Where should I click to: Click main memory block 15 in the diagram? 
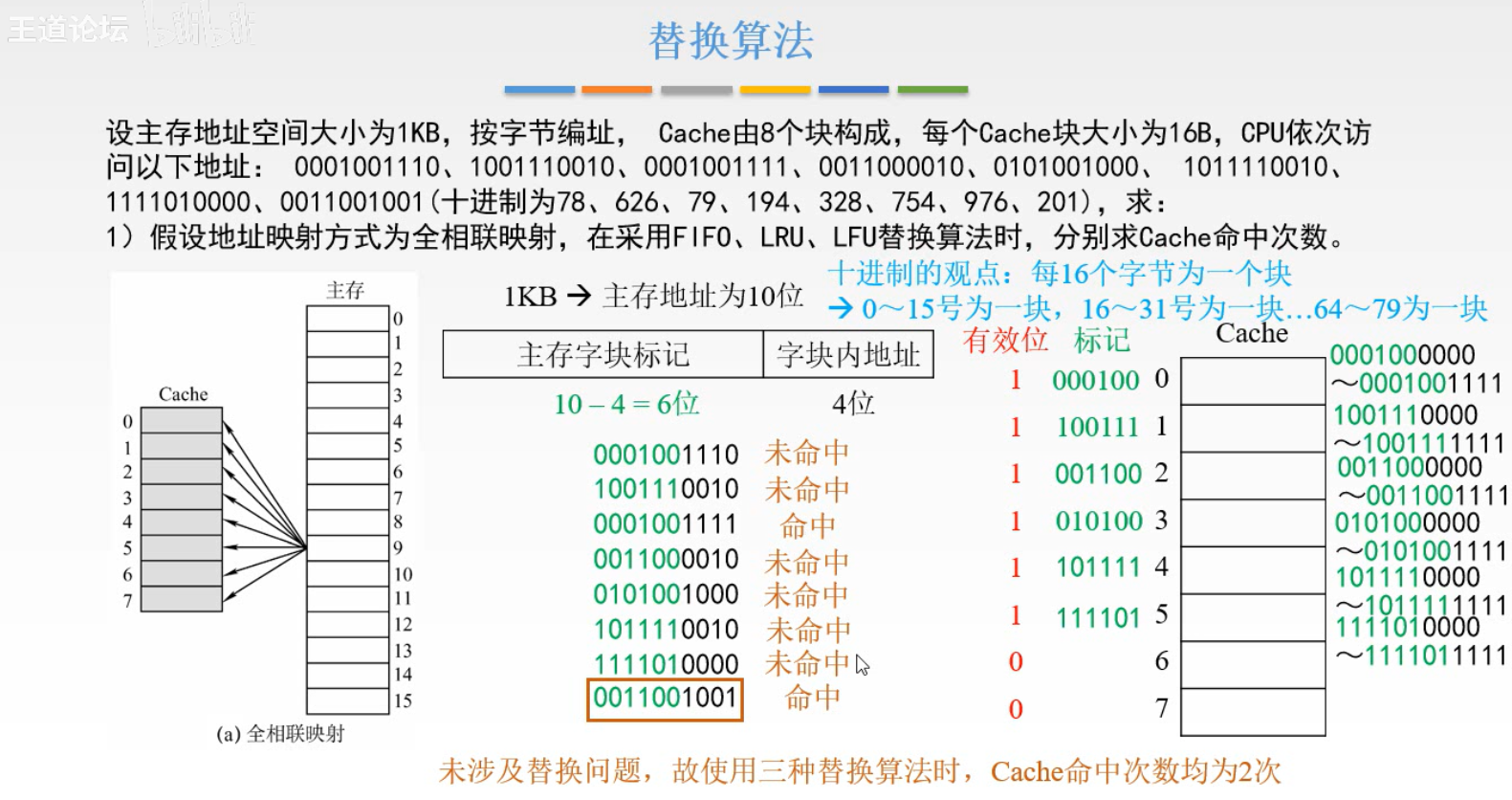point(348,700)
